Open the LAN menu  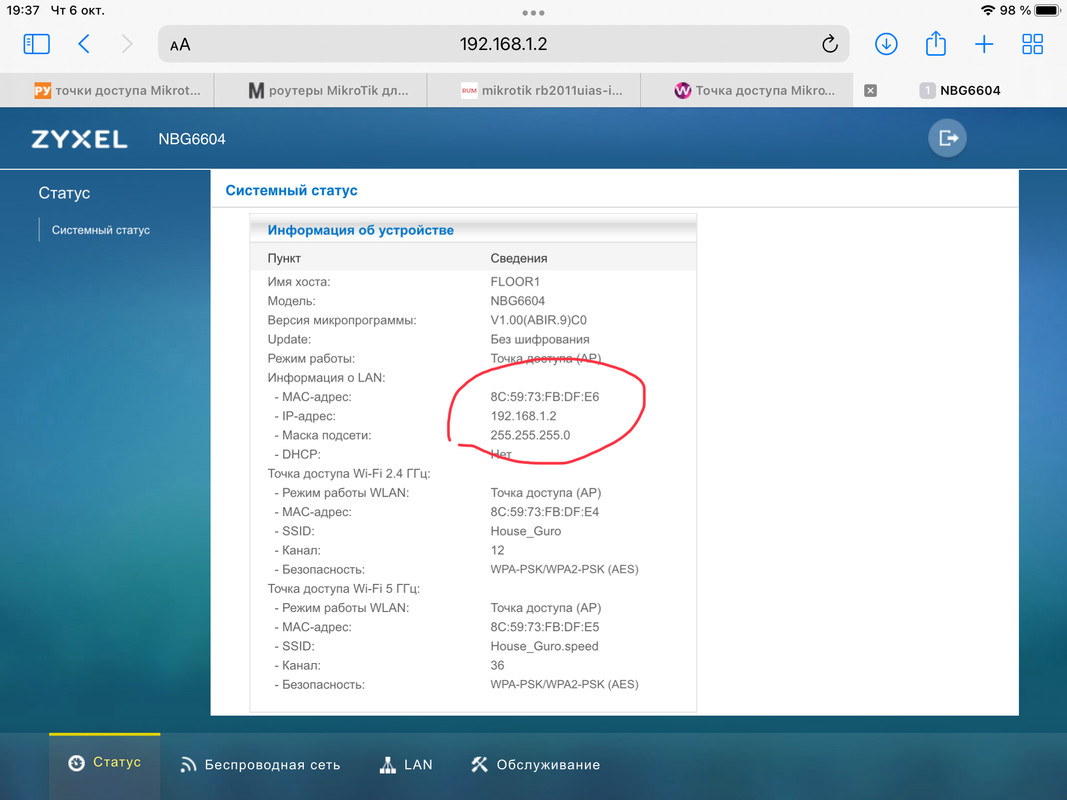(x=406, y=765)
